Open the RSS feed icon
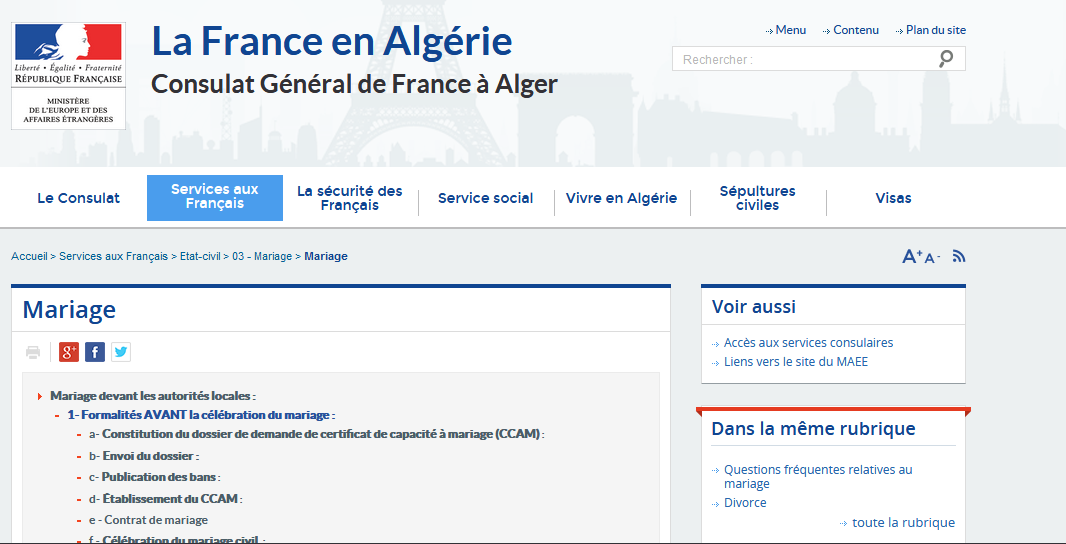Viewport: 1066px width, 544px height. click(x=959, y=256)
